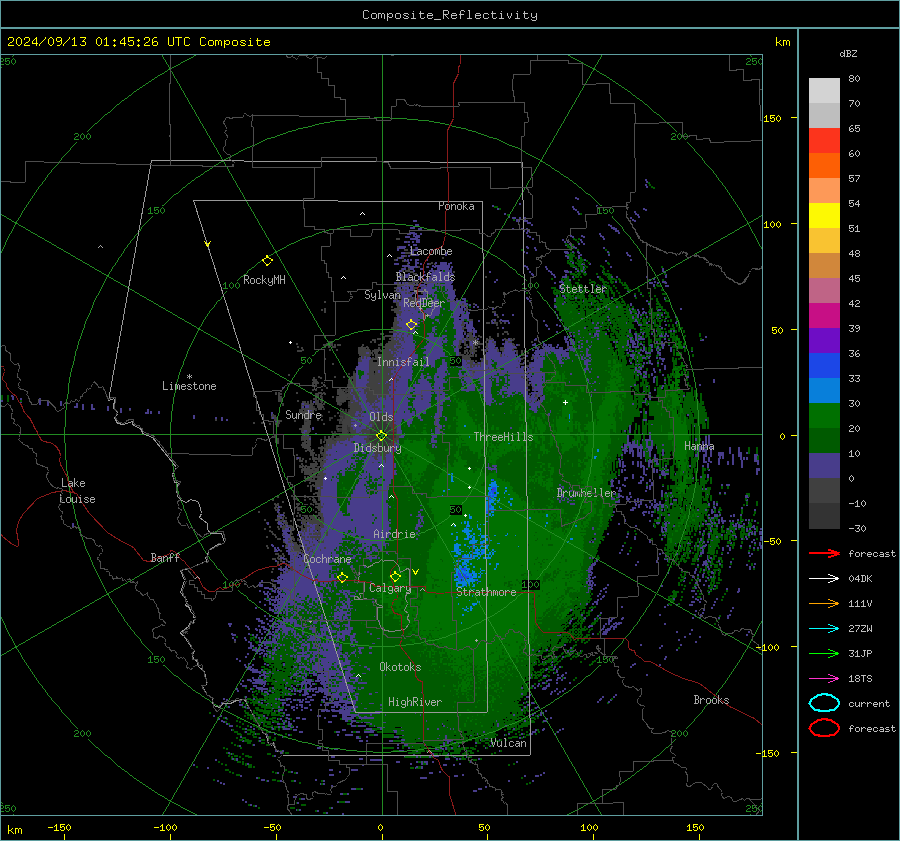Click the yellow diamond marker near RockyMH
900x841 pixels.
267,261
